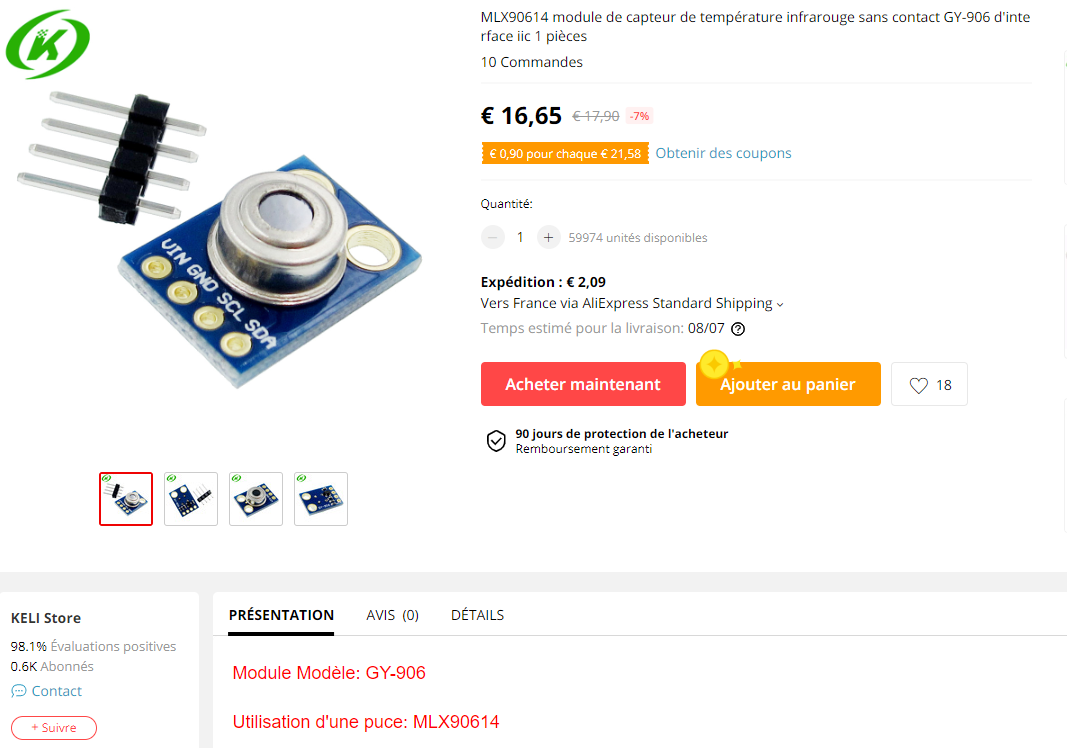Select the fourth board back thumbnail
The height and width of the screenshot is (748, 1067).
pos(321,499)
